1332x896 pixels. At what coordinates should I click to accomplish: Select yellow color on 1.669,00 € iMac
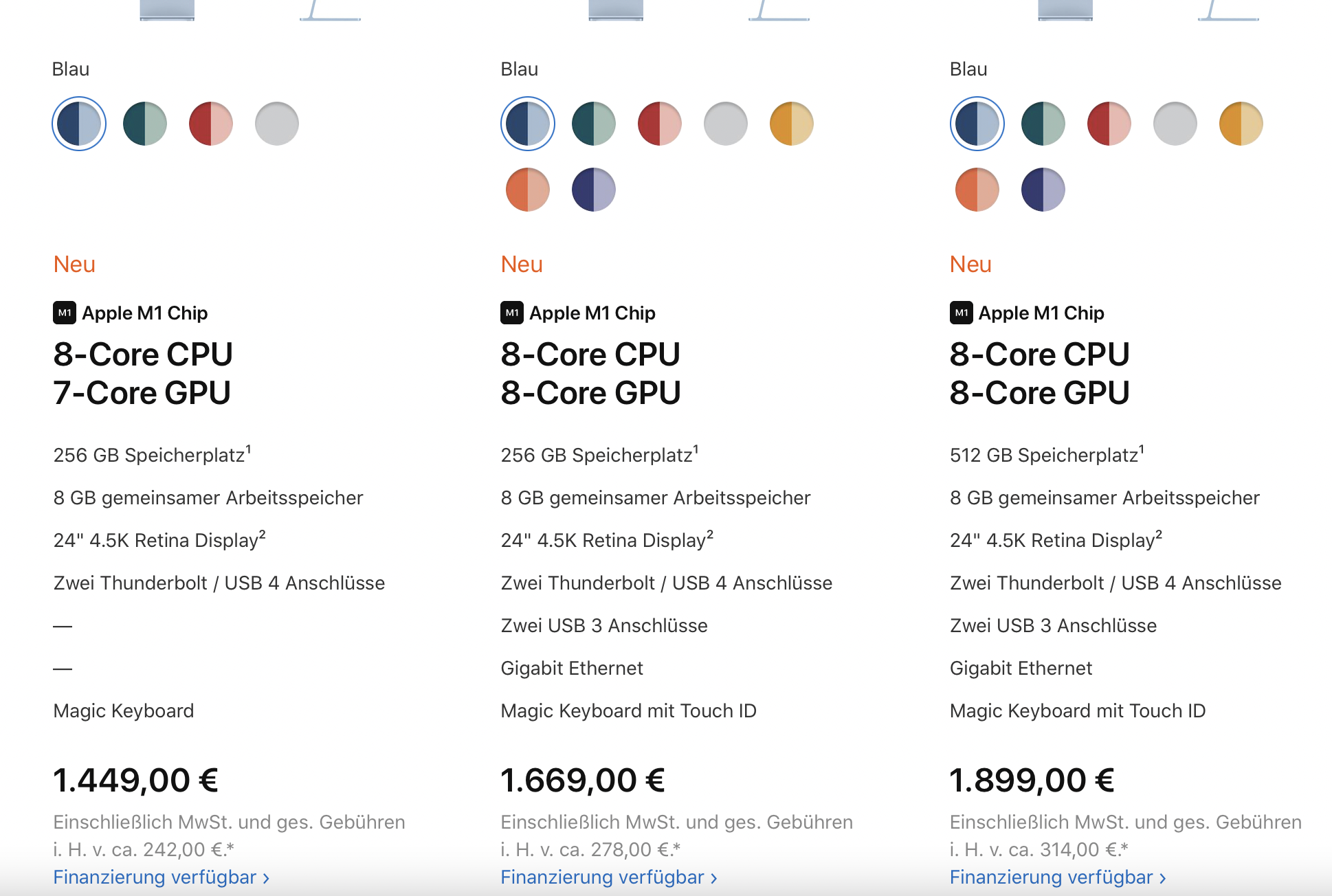792,124
